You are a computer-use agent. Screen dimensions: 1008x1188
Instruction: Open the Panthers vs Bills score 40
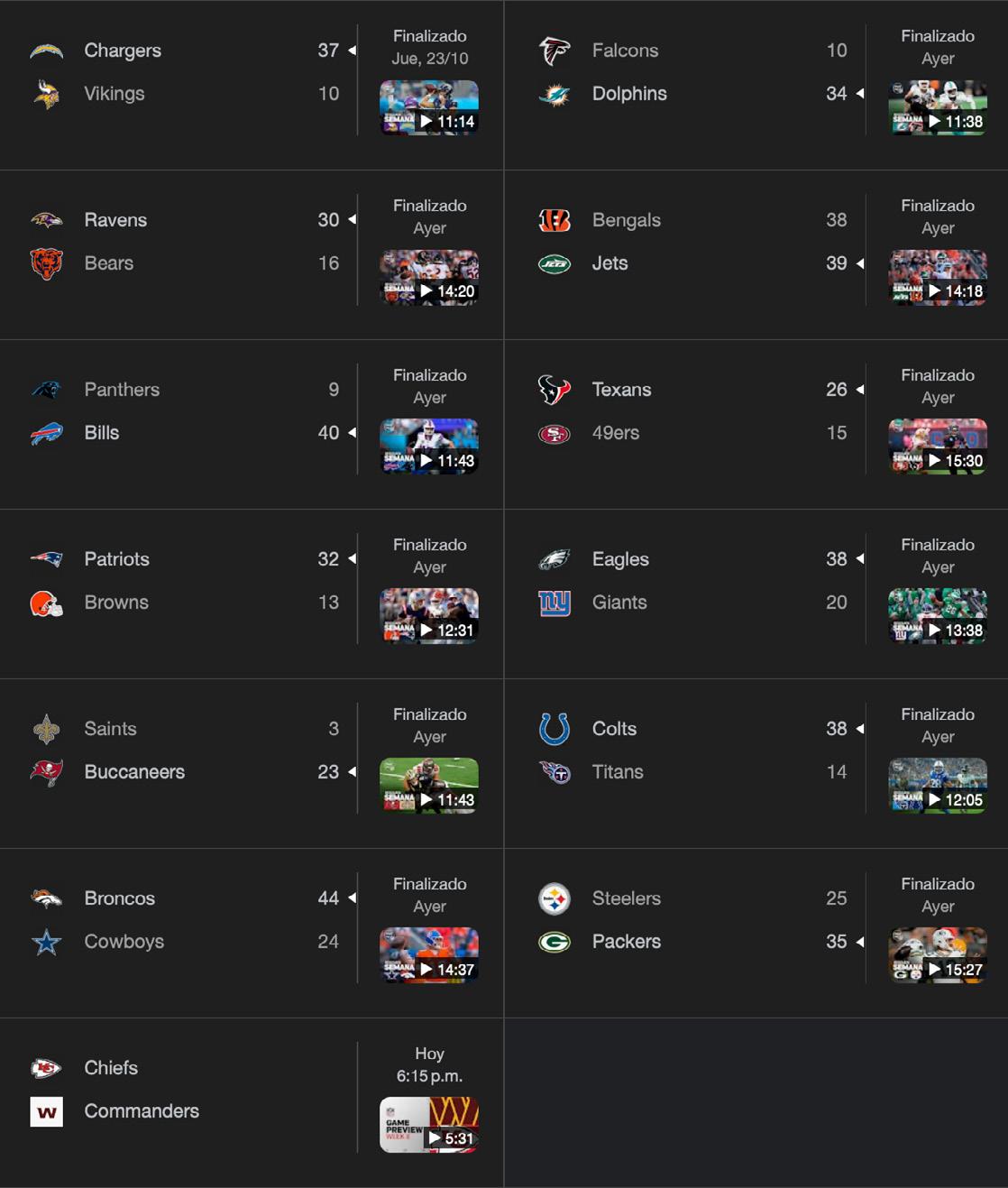328,433
